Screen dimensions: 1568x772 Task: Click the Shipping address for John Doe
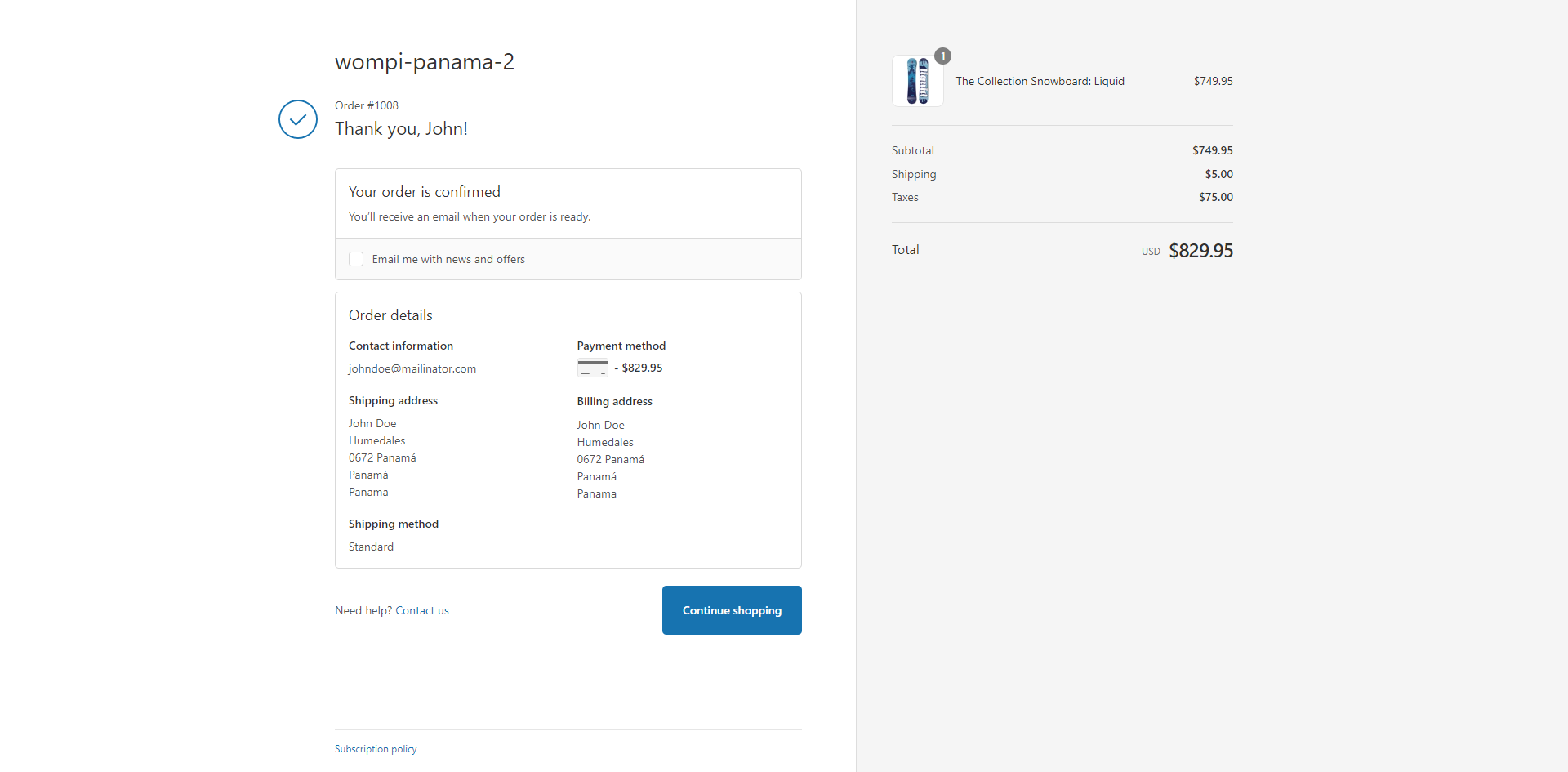[x=382, y=457]
